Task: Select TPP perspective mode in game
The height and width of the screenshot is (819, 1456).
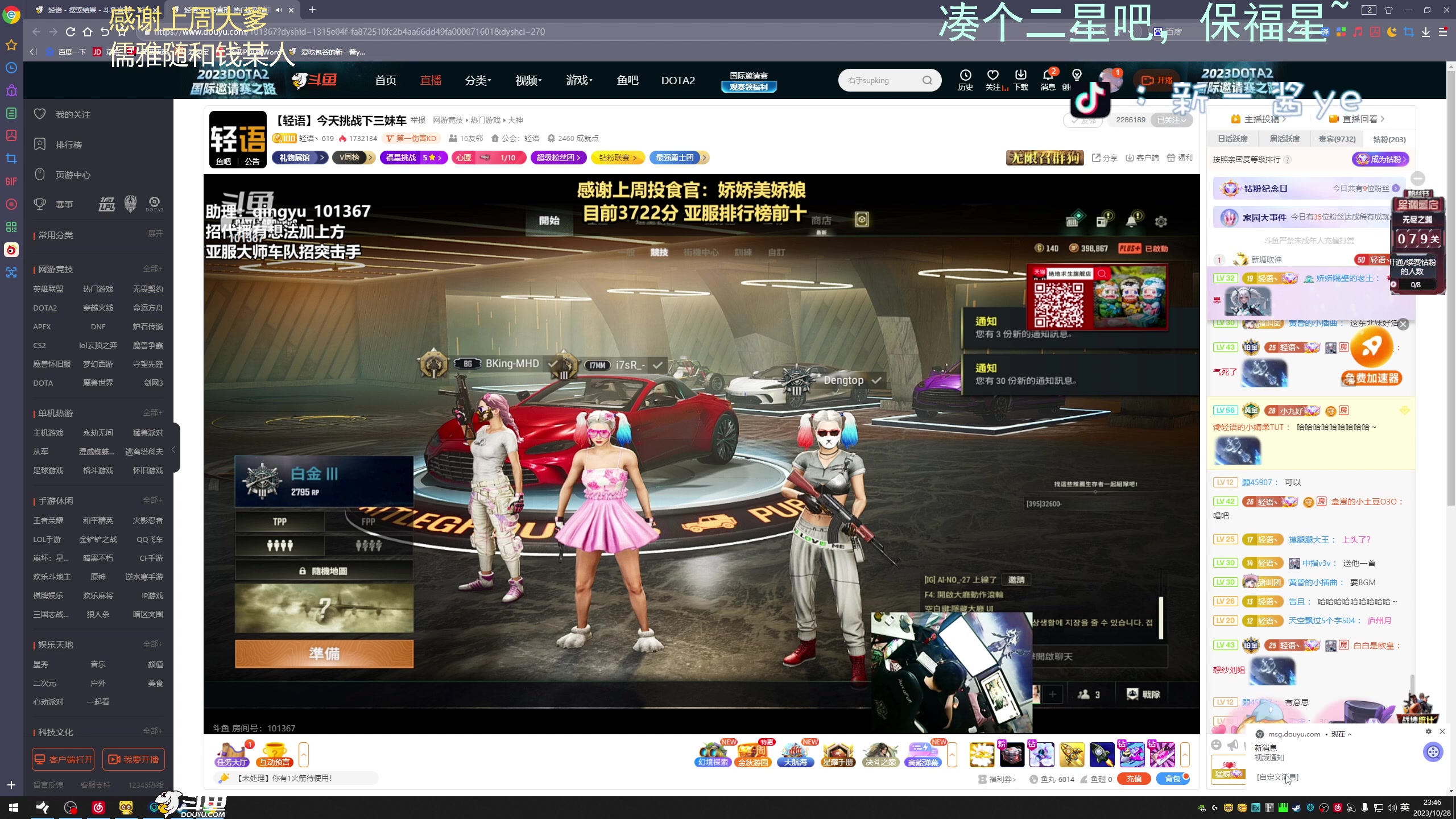Action: [x=279, y=522]
